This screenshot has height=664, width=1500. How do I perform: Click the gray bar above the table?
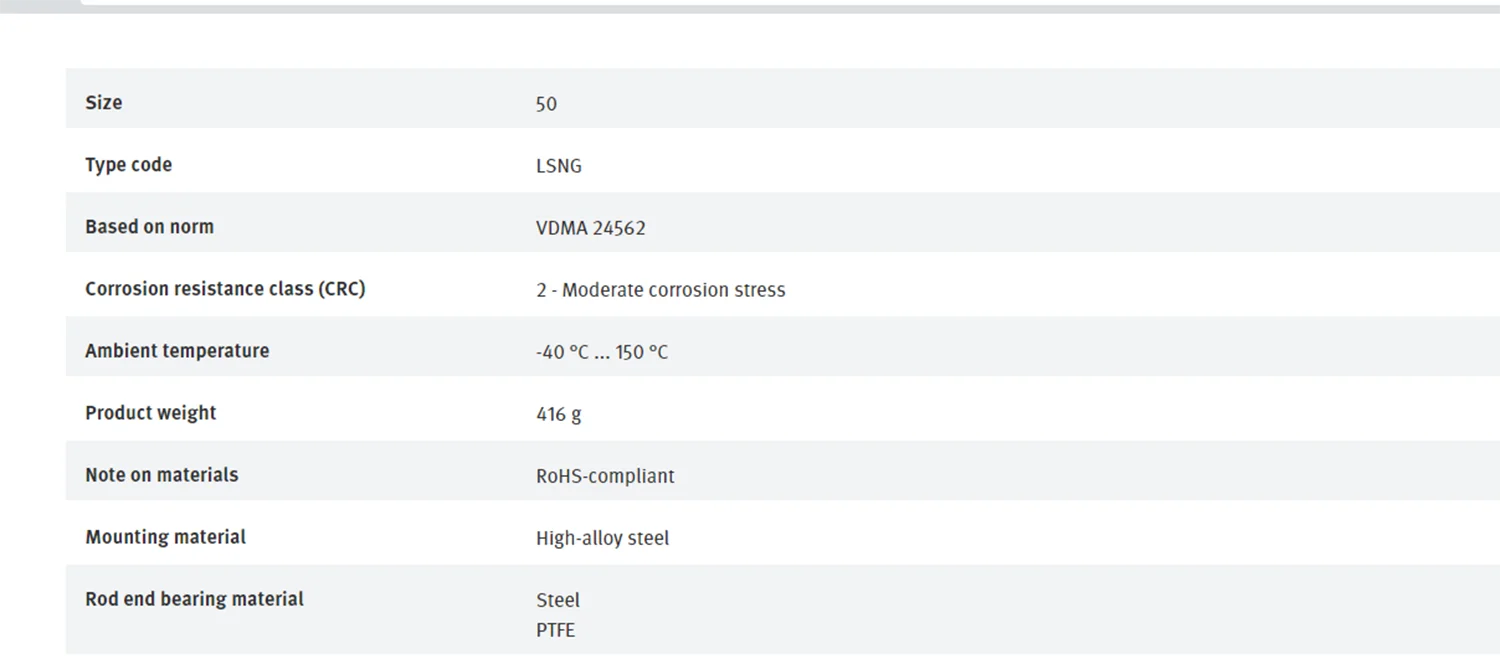coord(750,6)
